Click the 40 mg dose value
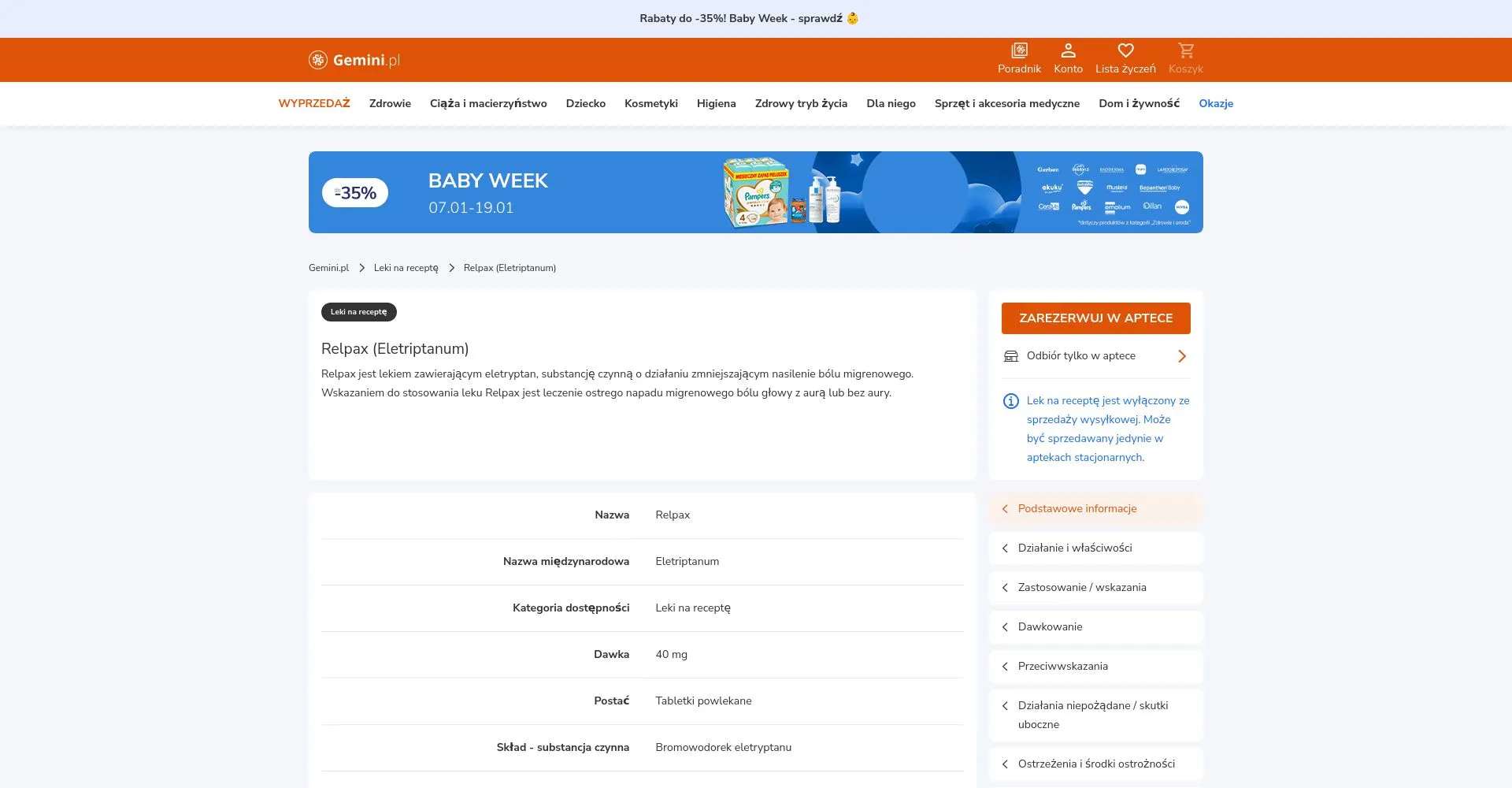 click(671, 655)
